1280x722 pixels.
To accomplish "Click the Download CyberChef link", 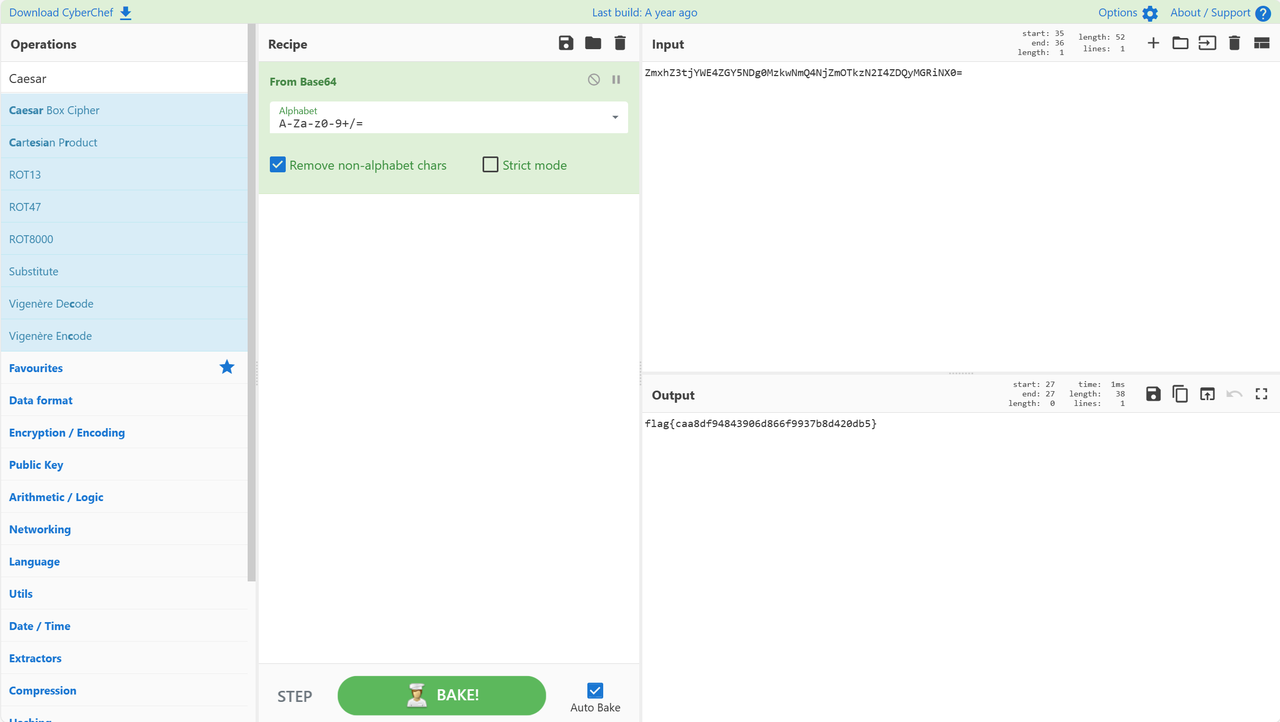I will (x=70, y=13).
